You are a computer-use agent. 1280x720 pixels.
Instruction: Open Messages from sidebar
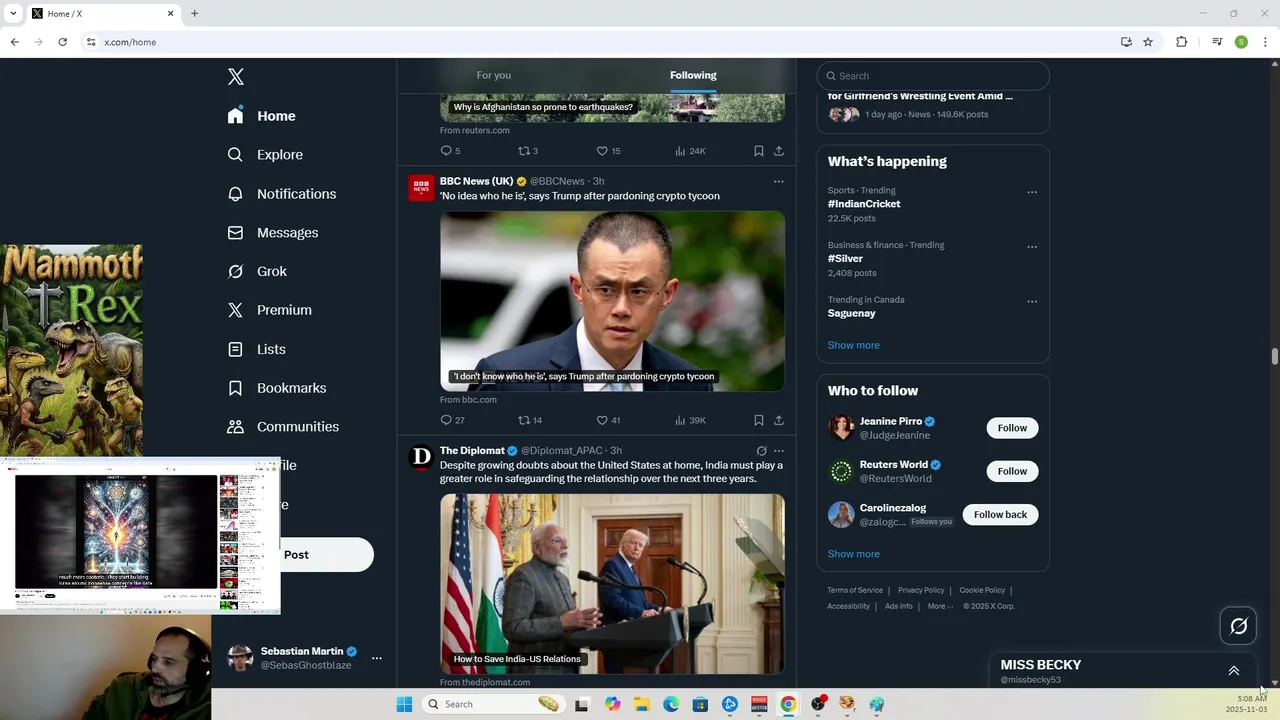coord(273,233)
